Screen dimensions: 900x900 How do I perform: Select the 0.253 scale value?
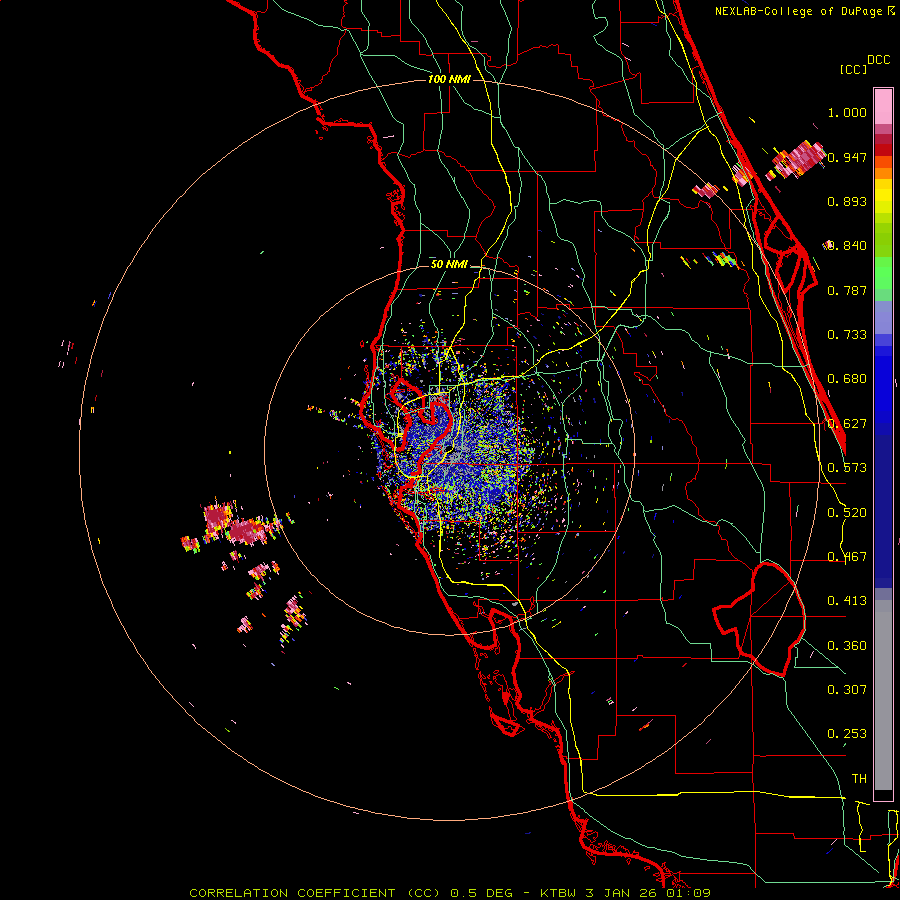pos(847,734)
